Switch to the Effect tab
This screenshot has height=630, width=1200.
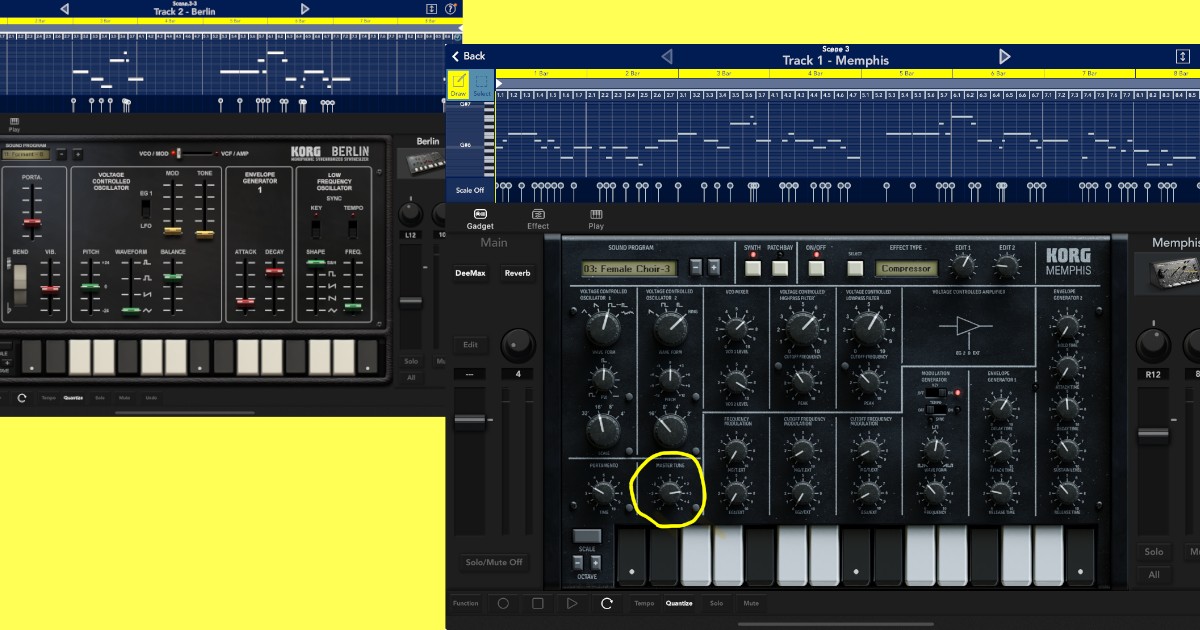538,219
